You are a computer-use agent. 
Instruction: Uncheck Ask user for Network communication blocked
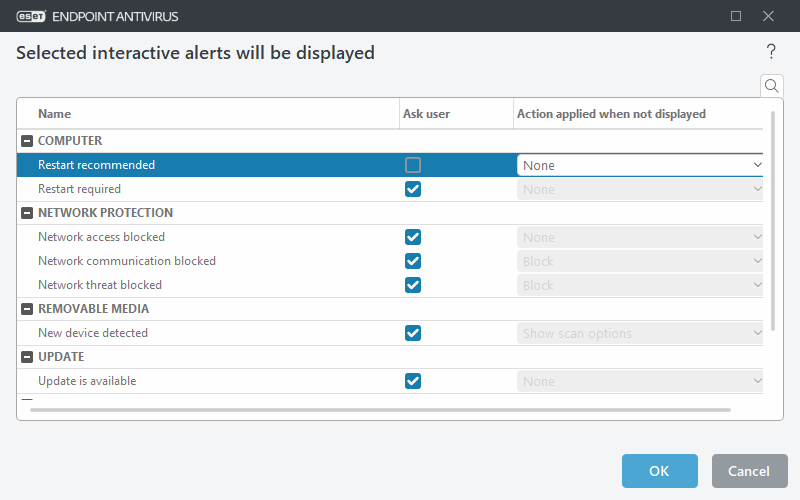[413, 261]
